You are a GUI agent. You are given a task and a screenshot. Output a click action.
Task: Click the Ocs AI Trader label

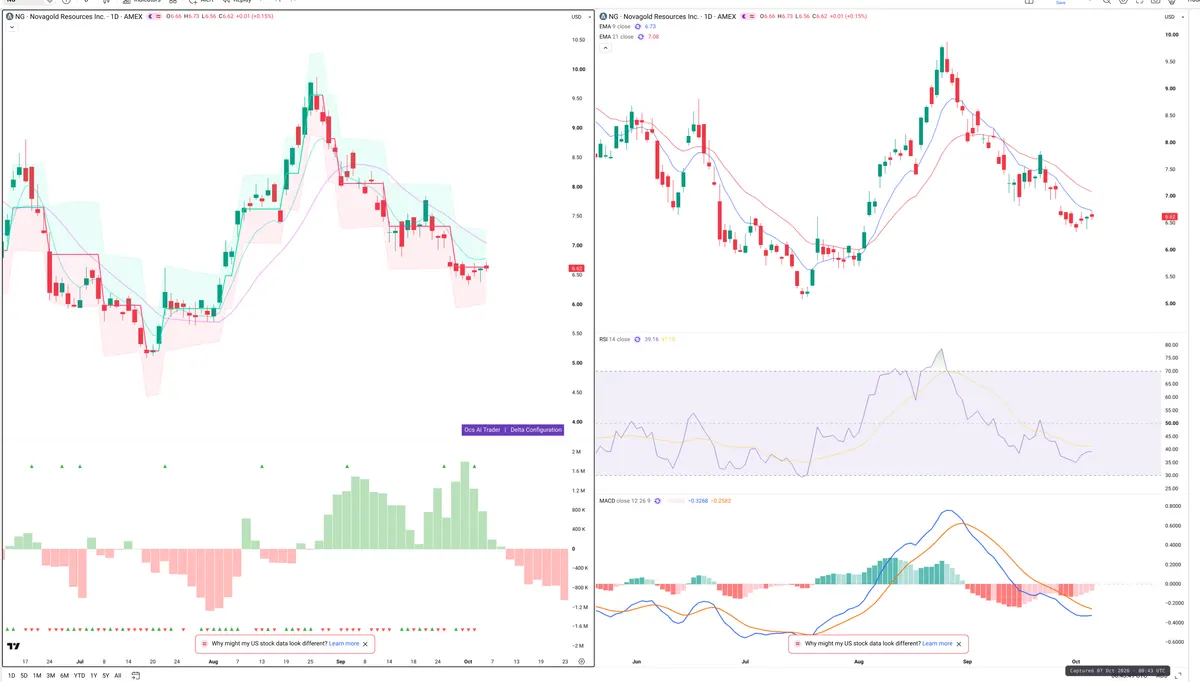click(482, 430)
